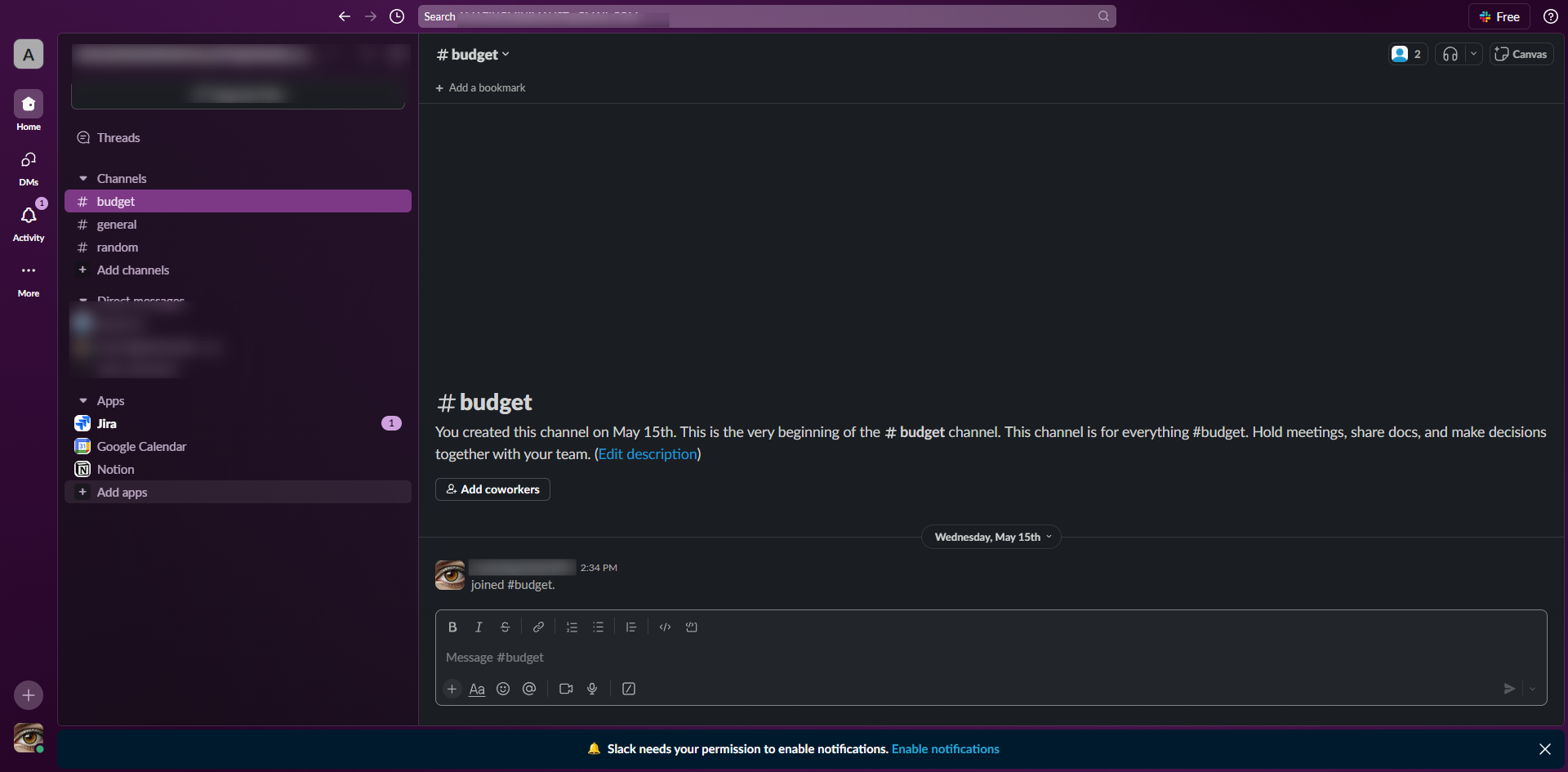Click the 2:34 PM message timestamp
This screenshot has width=1568, height=772.
click(x=599, y=568)
